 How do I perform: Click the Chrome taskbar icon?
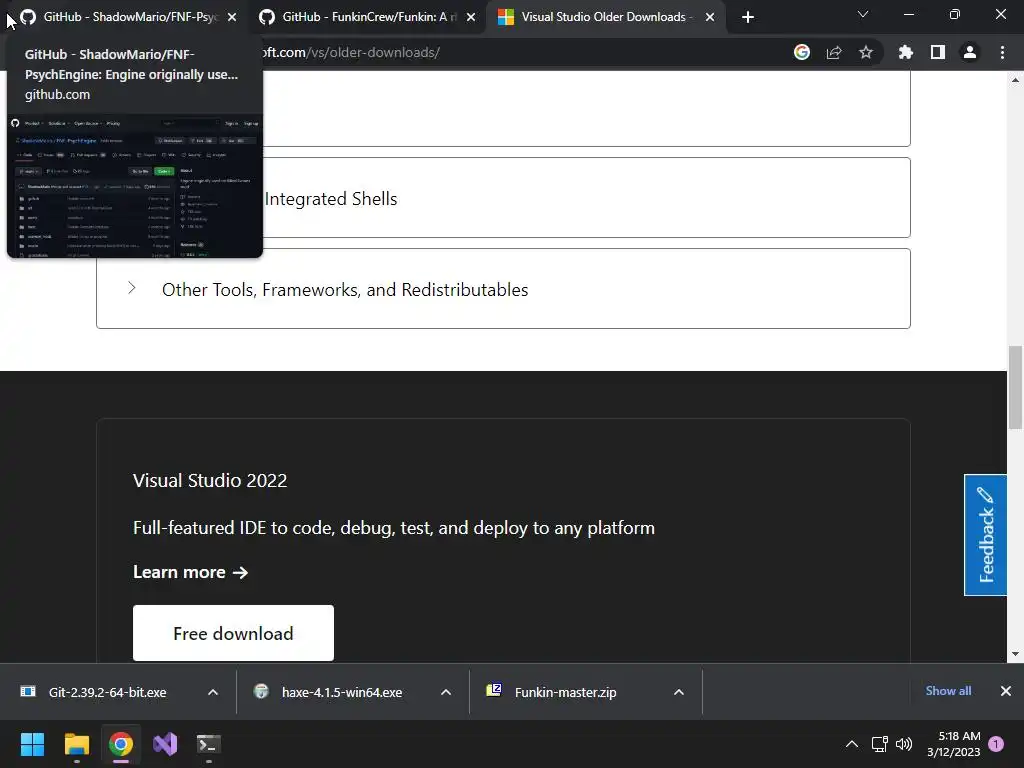click(121, 744)
